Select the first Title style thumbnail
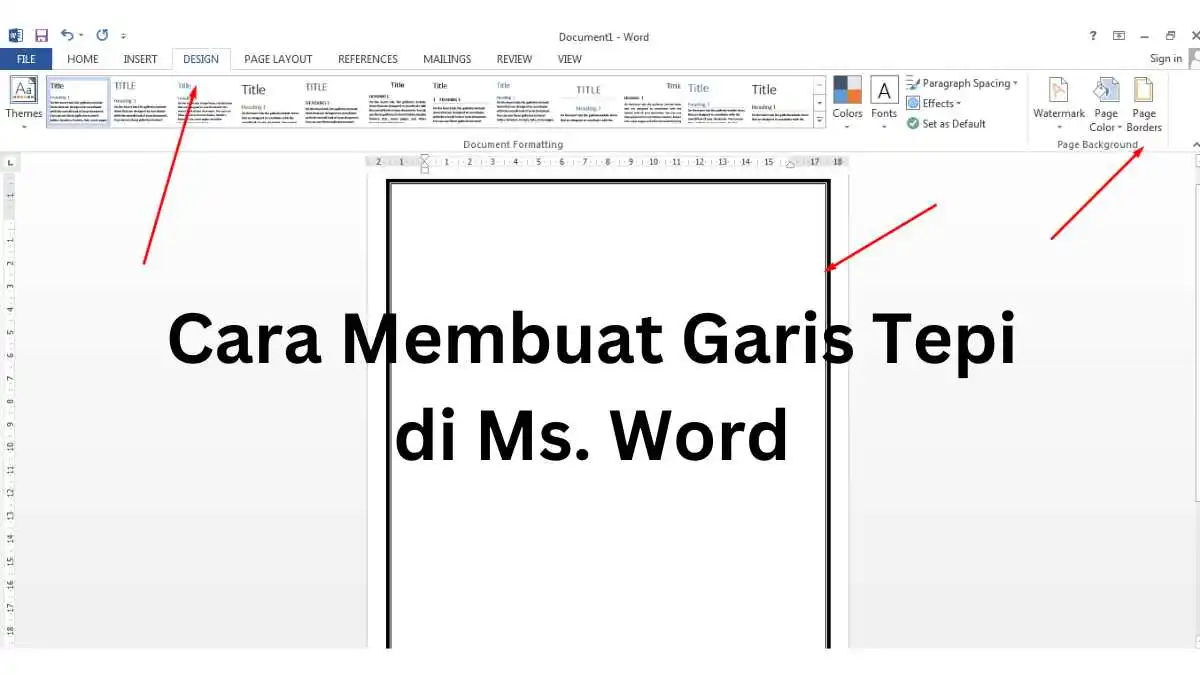 [78, 100]
